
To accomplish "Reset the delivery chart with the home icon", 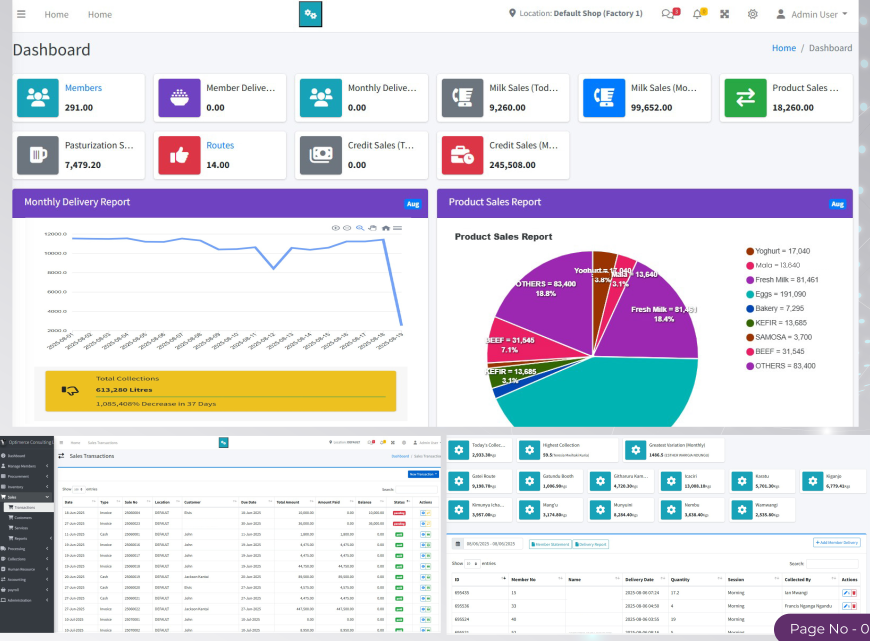I will pos(386,228).
